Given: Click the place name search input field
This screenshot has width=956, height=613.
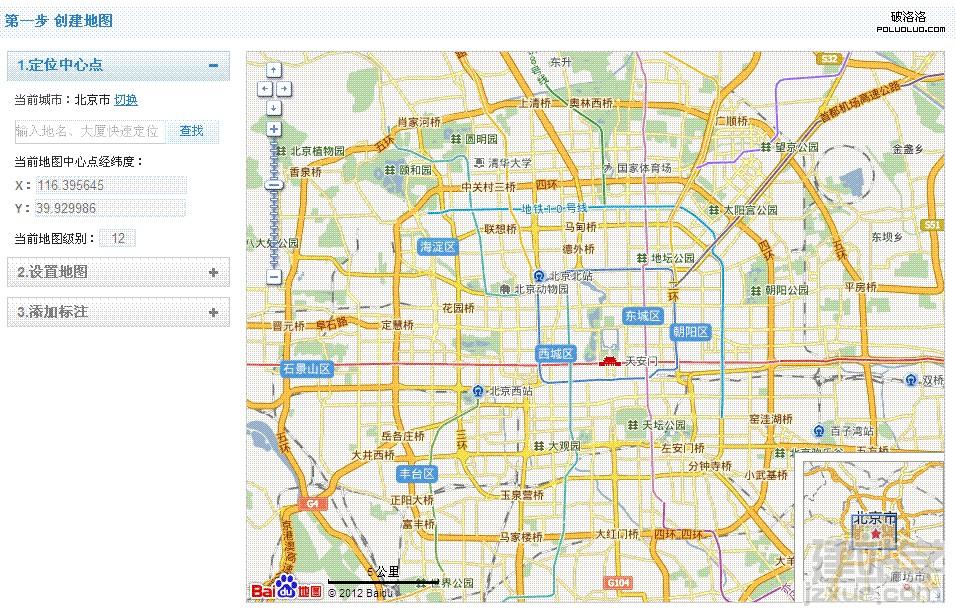Looking at the screenshot, I should click(x=89, y=131).
